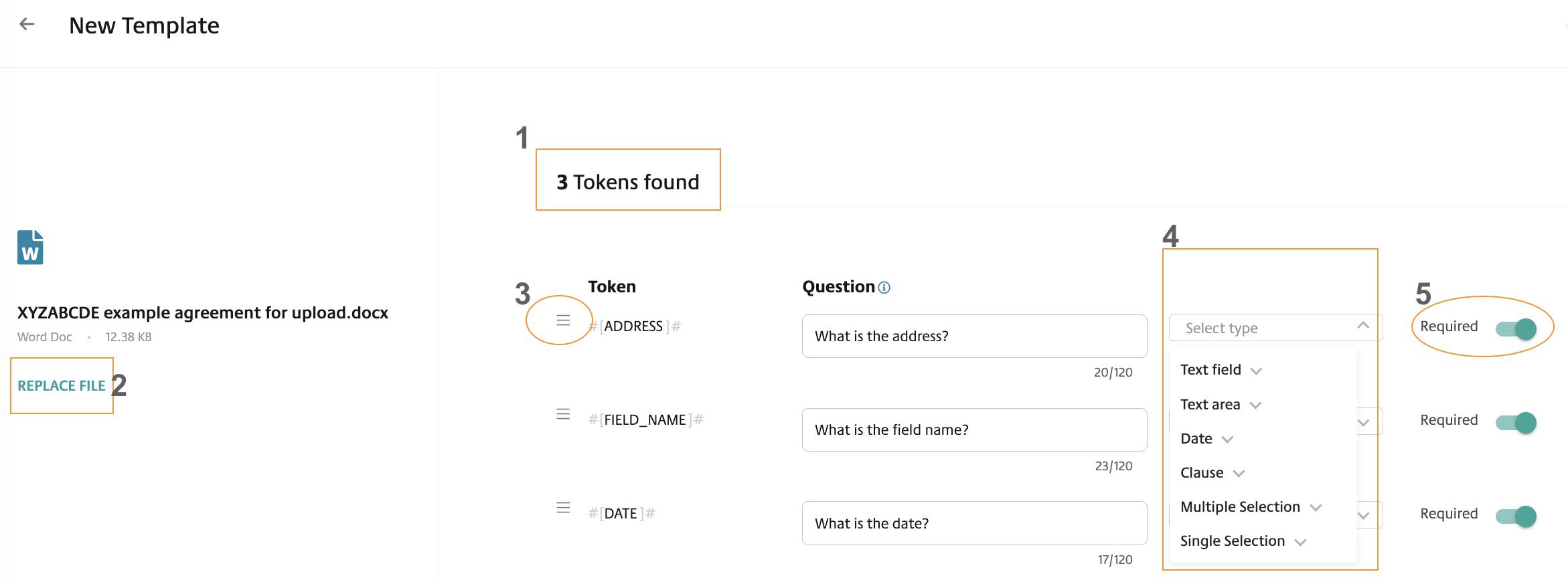Viewport: 1568px width, 578px height.
Task: Grab the FIELD_NAME token drag handle
Action: pos(563,414)
